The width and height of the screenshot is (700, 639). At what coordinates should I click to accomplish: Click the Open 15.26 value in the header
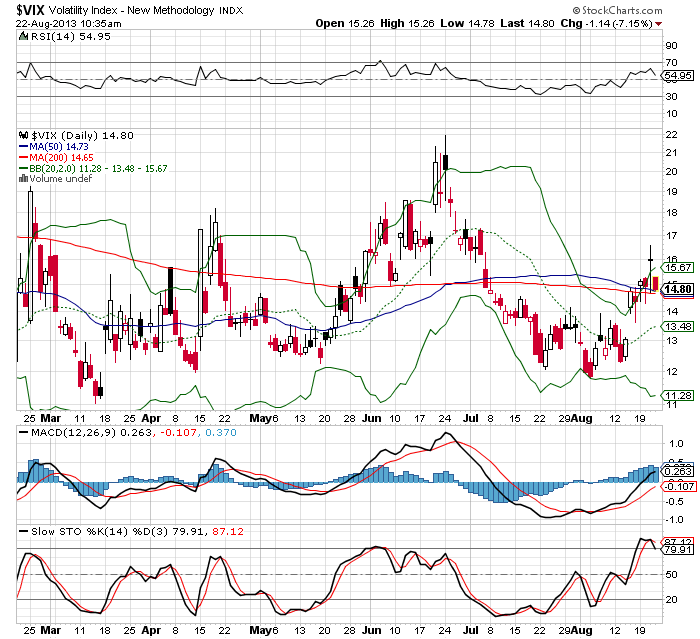(345, 23)
